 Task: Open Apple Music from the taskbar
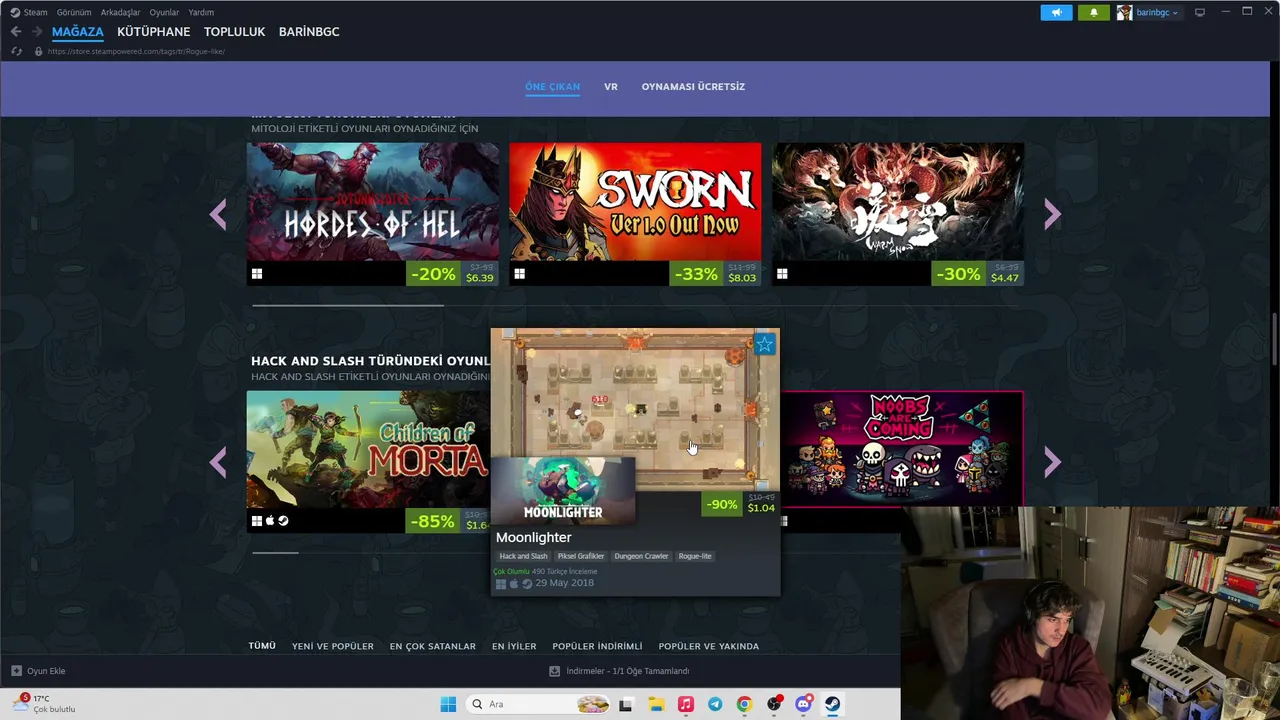pyautogui.click(x=685, y=704)
